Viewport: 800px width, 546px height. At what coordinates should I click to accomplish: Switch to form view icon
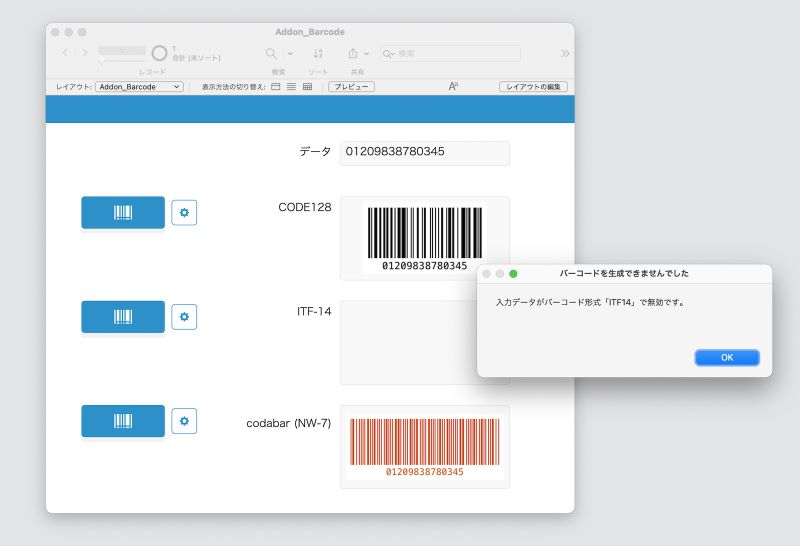point(276,87)
